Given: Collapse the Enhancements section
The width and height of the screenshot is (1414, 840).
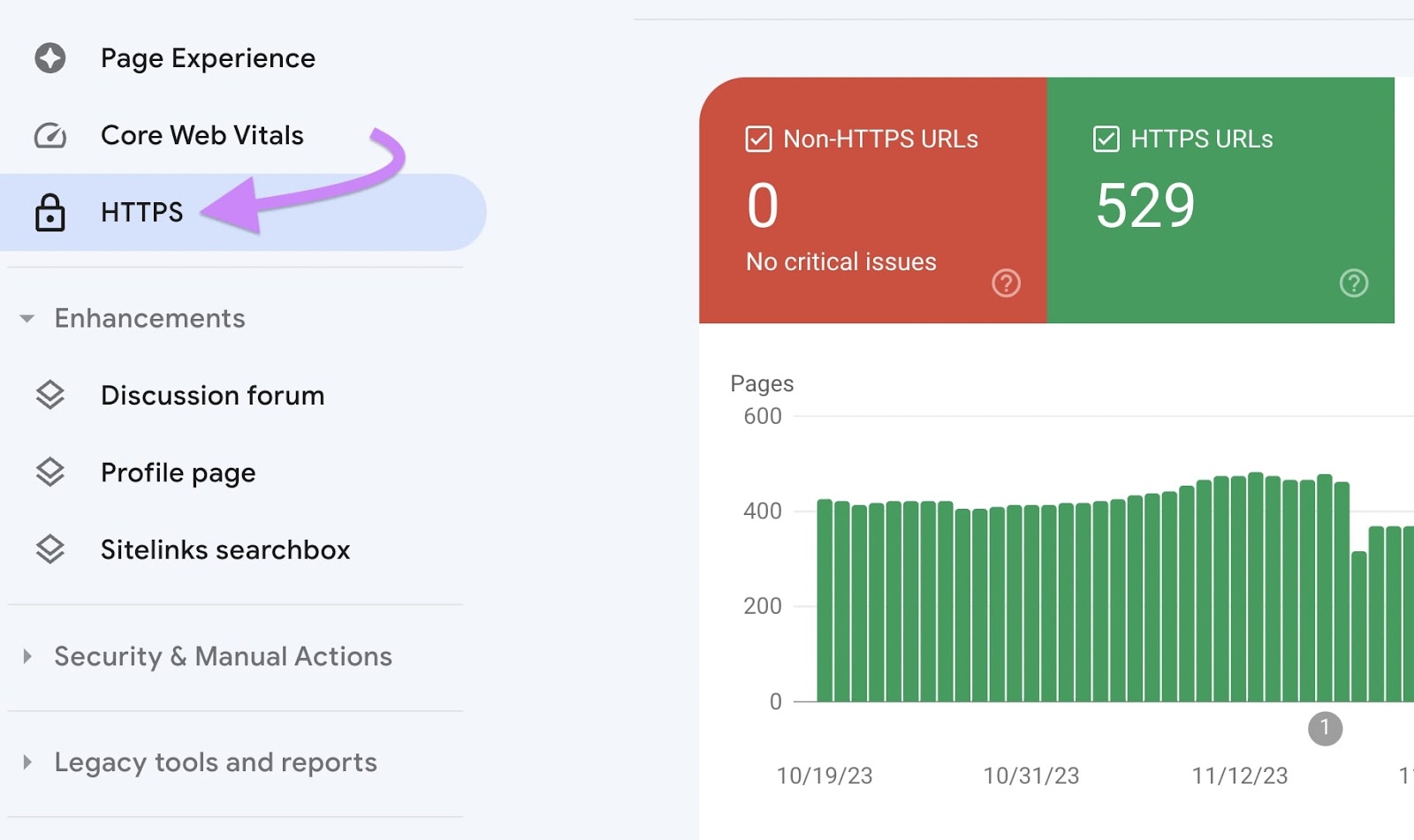Looking at the screenshot, I should tap(28, 319).
